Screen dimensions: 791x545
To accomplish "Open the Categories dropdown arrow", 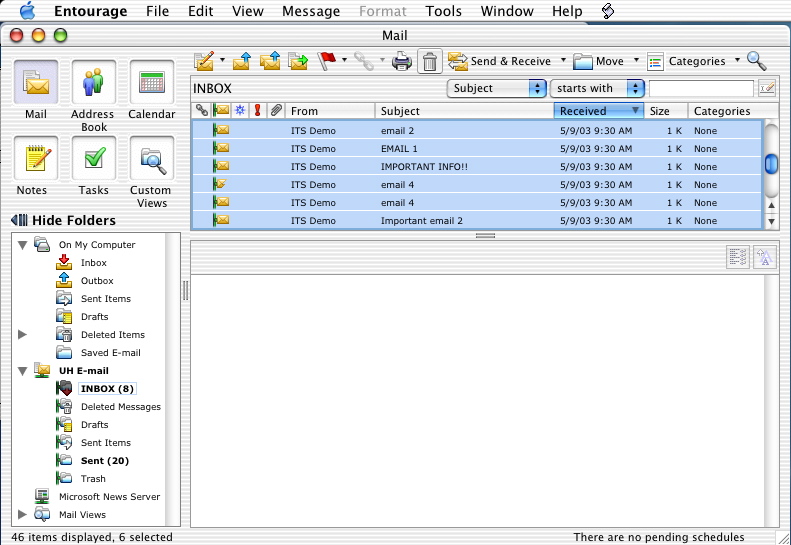I will coord(737,60).
